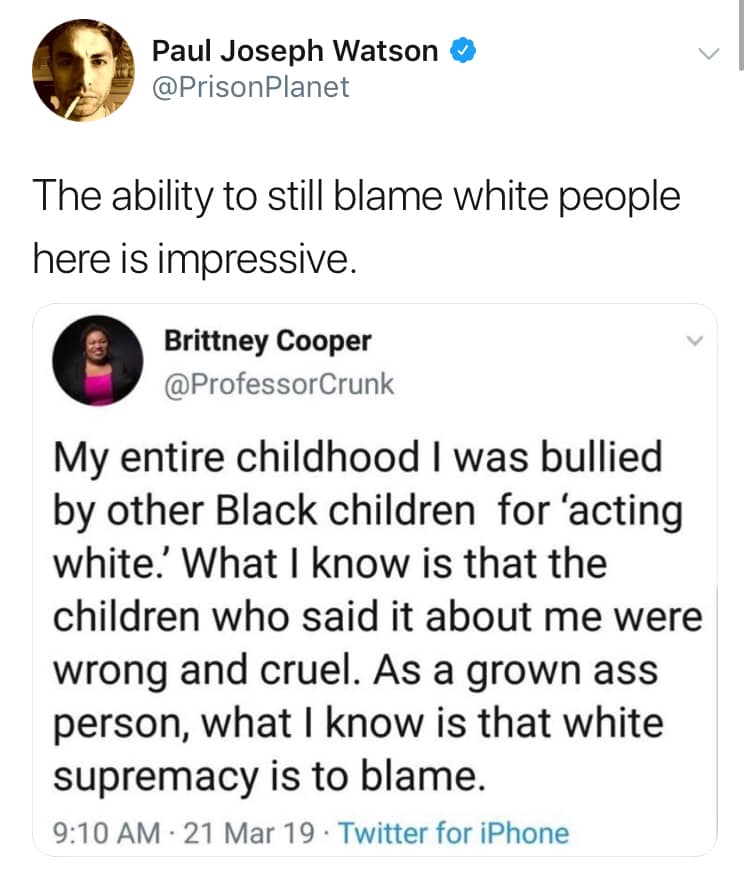Image resolution: width=750 pixels, height=874 pixels.
Task: Click the line "My entire childhood I was bullied"
Action: tap(357, 458)
